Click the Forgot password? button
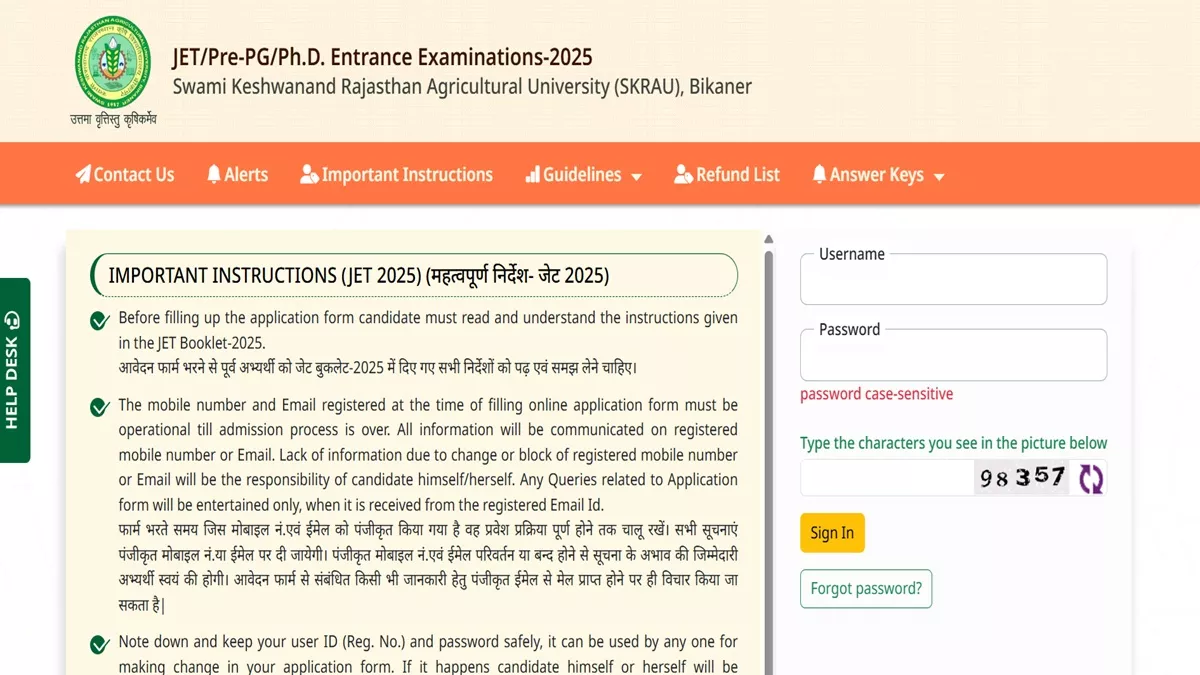 (866, 589)
